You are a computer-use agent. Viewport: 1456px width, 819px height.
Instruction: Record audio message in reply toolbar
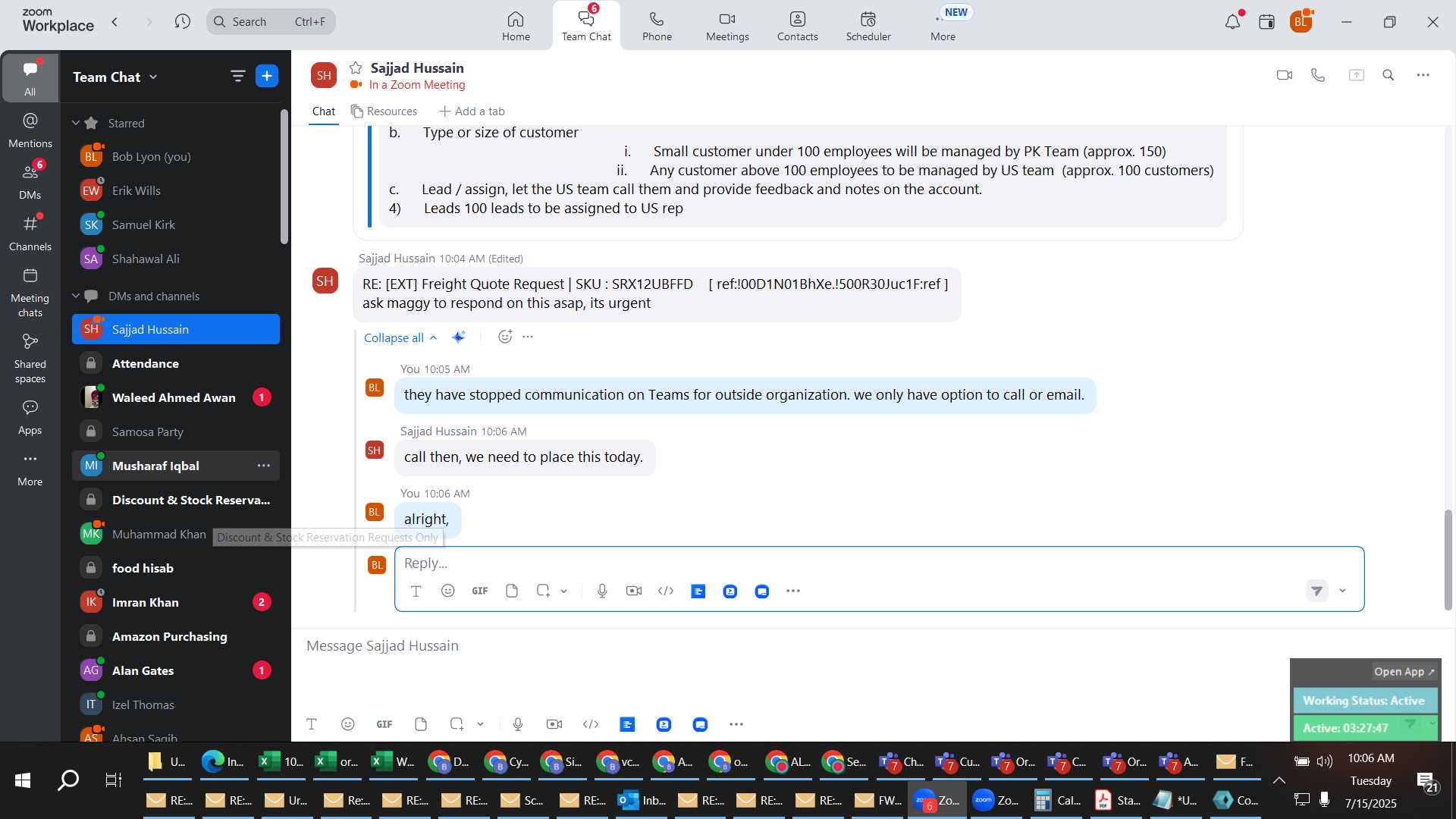click(602, 591)
